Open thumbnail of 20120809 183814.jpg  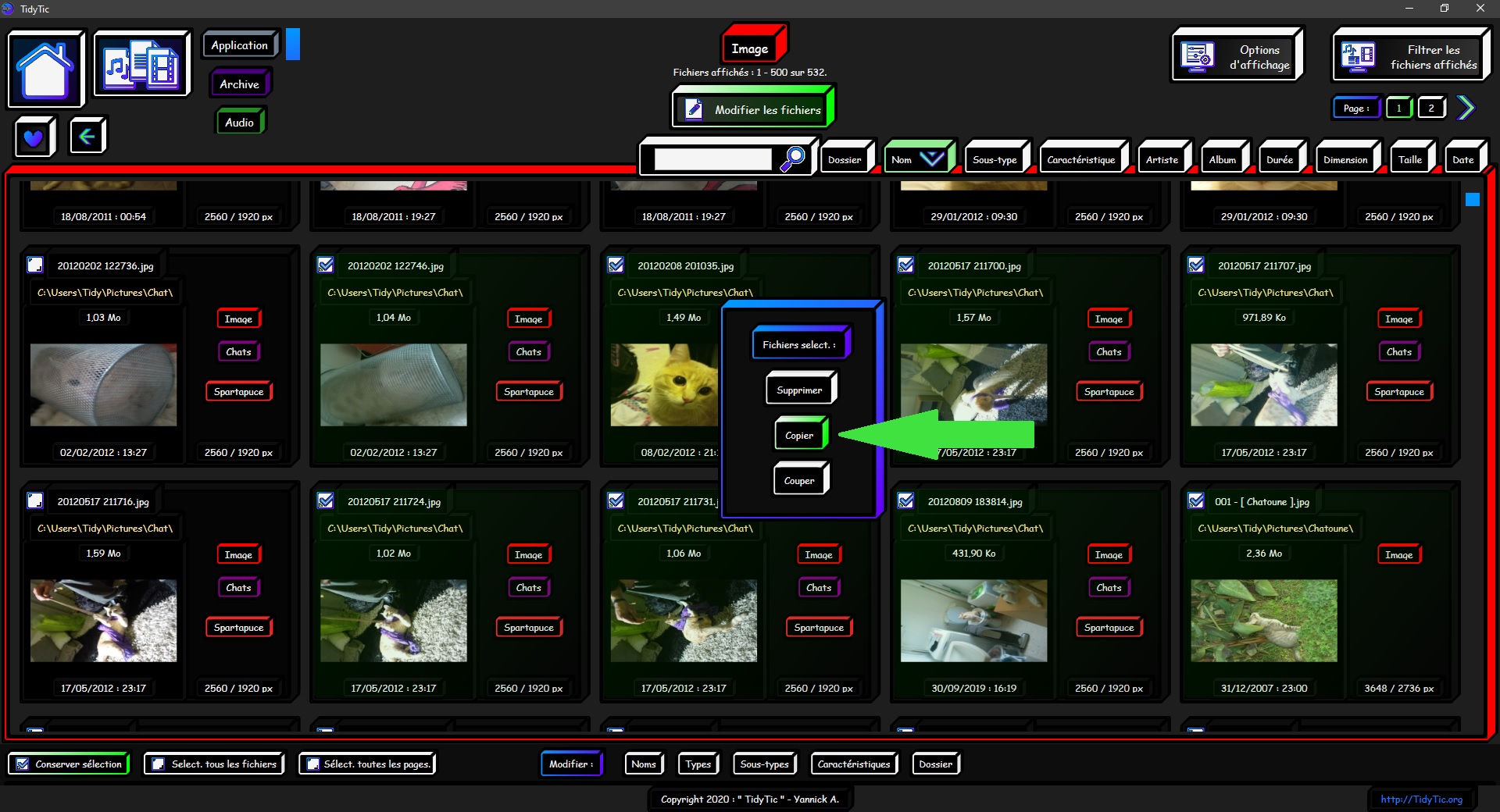coord(973,621)
